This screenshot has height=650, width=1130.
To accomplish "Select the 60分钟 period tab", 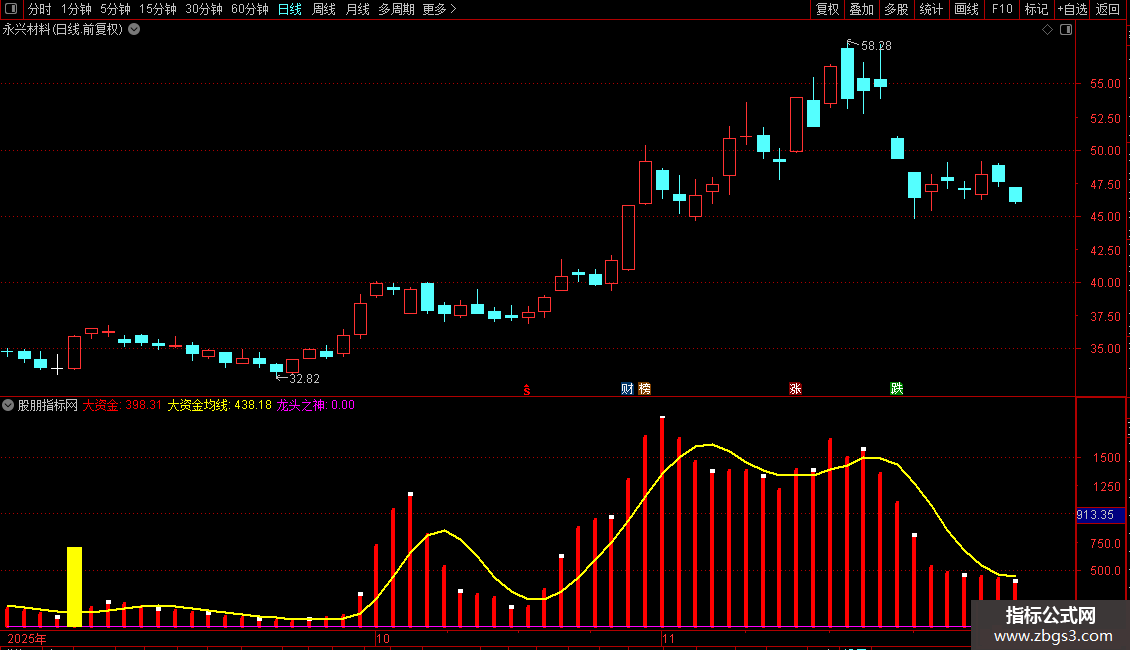I will pyautogui.click(x=250, y=9).
